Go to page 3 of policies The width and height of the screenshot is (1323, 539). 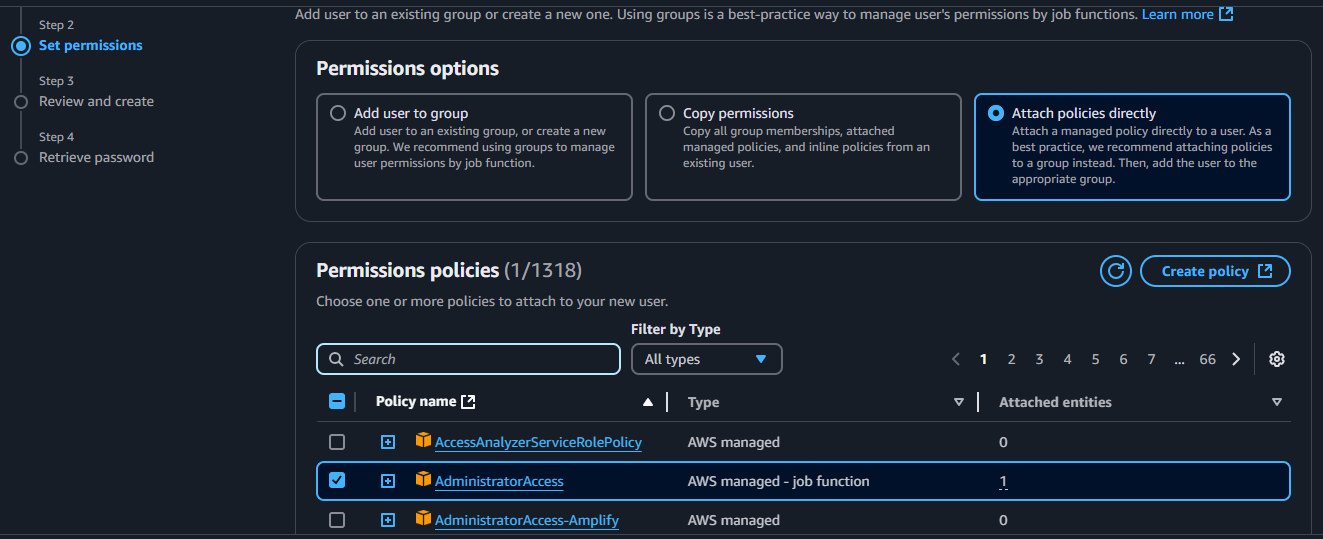(x=1039, y=359)
